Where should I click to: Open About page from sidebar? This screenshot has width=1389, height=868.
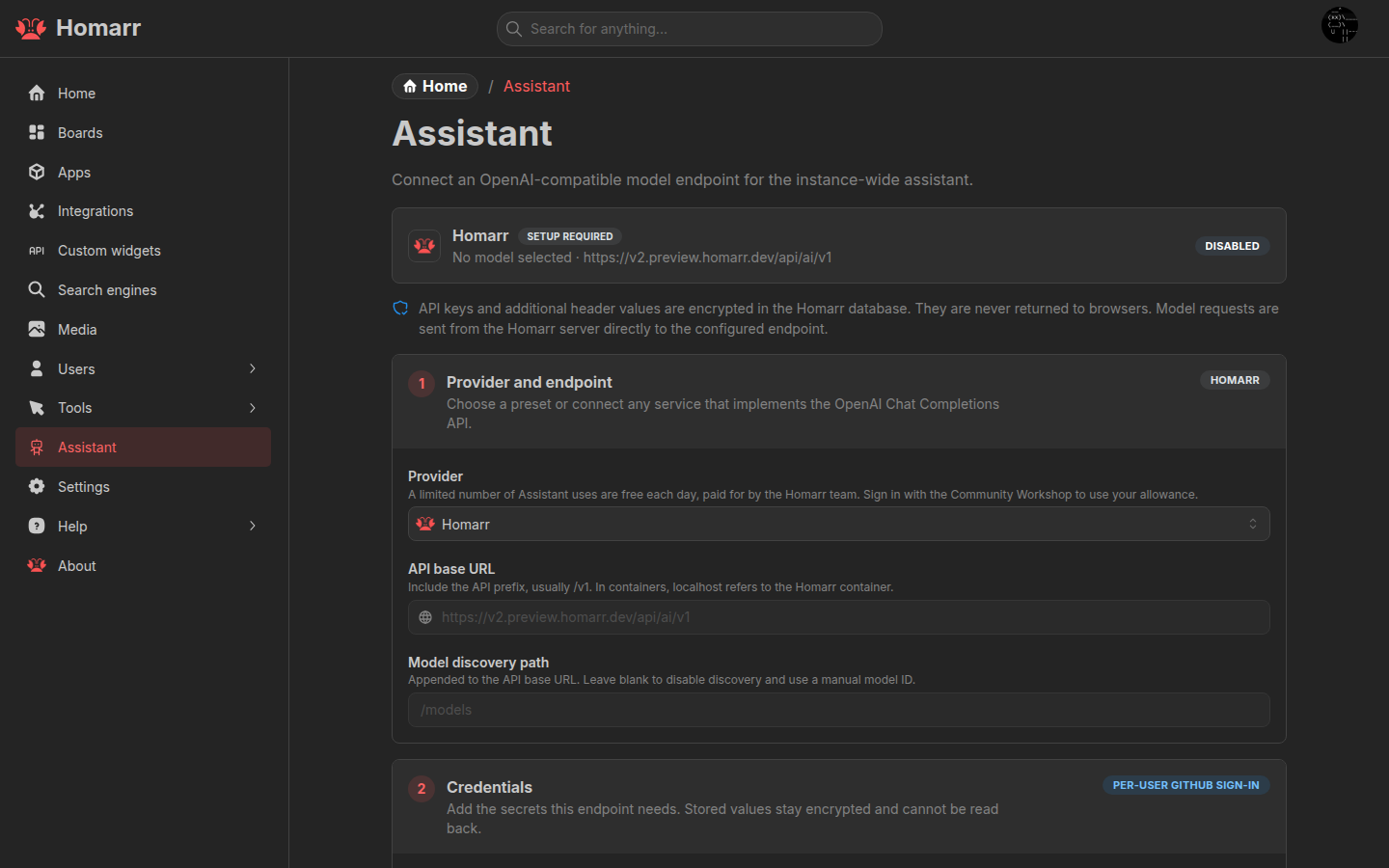(143, 565)
